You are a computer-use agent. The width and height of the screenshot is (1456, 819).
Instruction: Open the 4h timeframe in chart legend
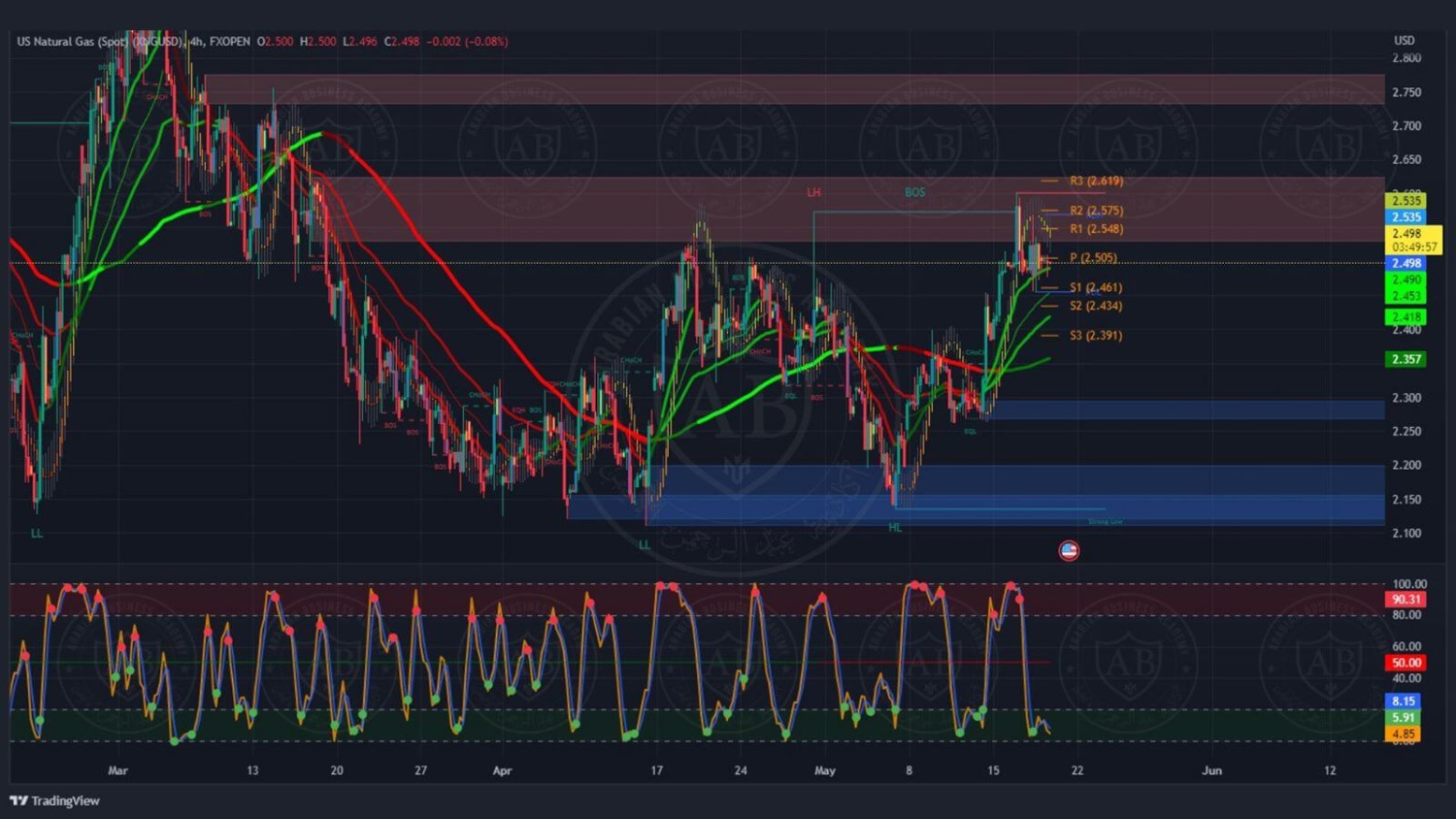[197, 42]
